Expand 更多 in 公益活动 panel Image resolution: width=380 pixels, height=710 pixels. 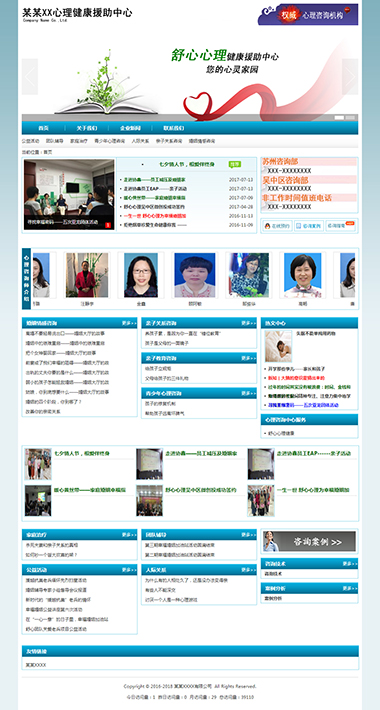129,570
